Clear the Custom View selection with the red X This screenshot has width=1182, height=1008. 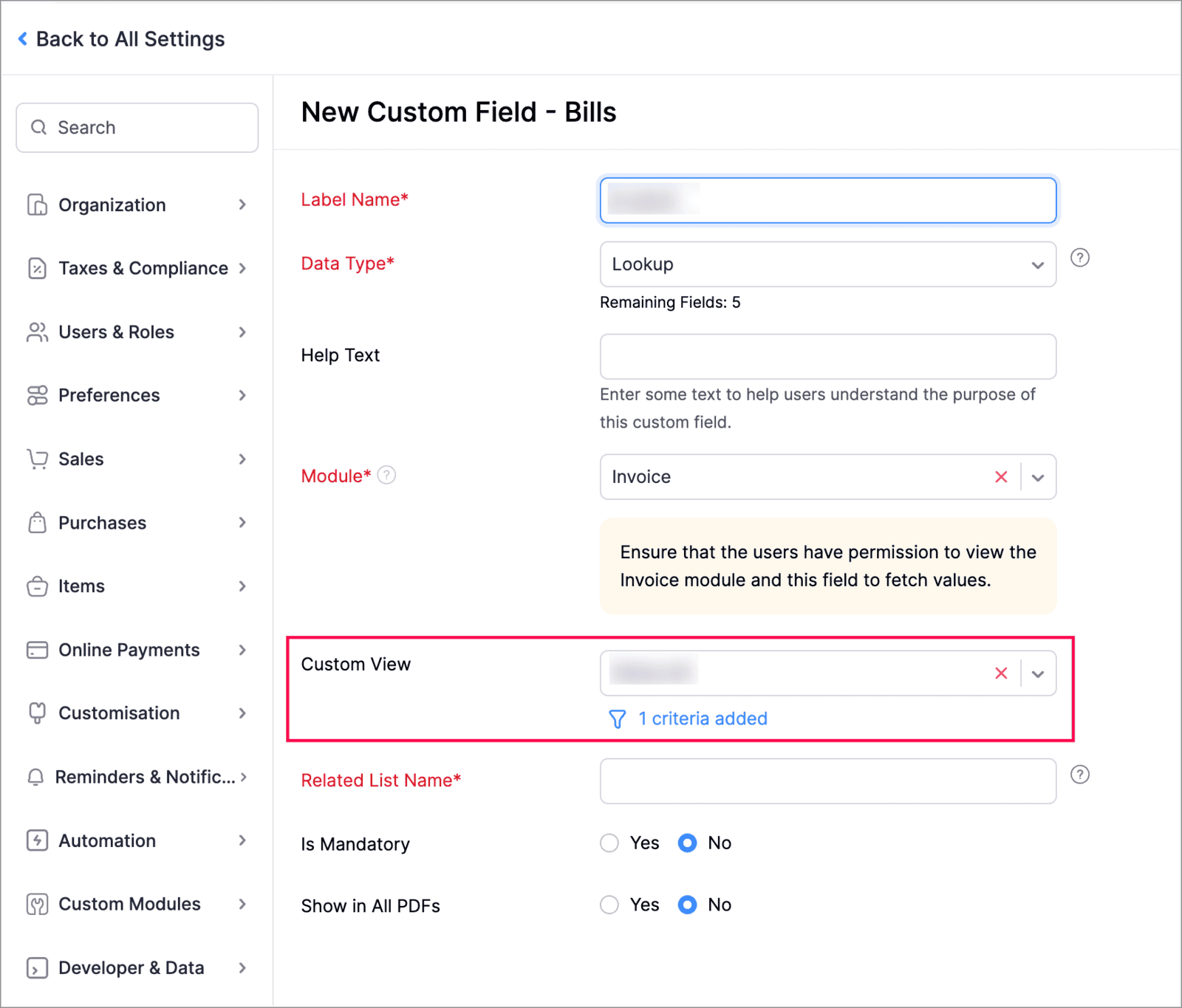[1001, 673]
